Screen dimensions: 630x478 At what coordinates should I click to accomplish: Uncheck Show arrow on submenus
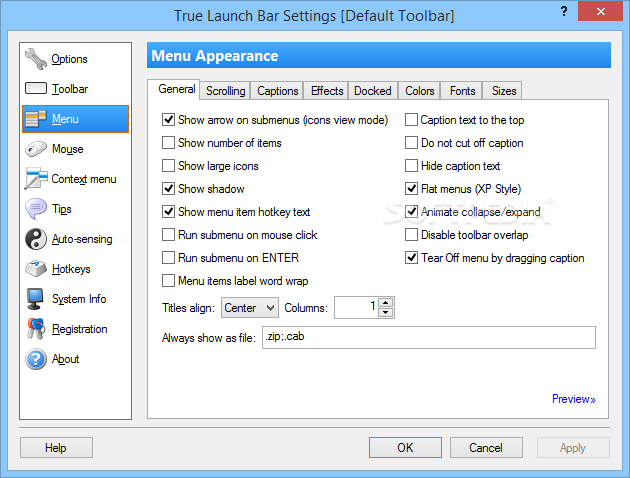[x=168, y=120]
